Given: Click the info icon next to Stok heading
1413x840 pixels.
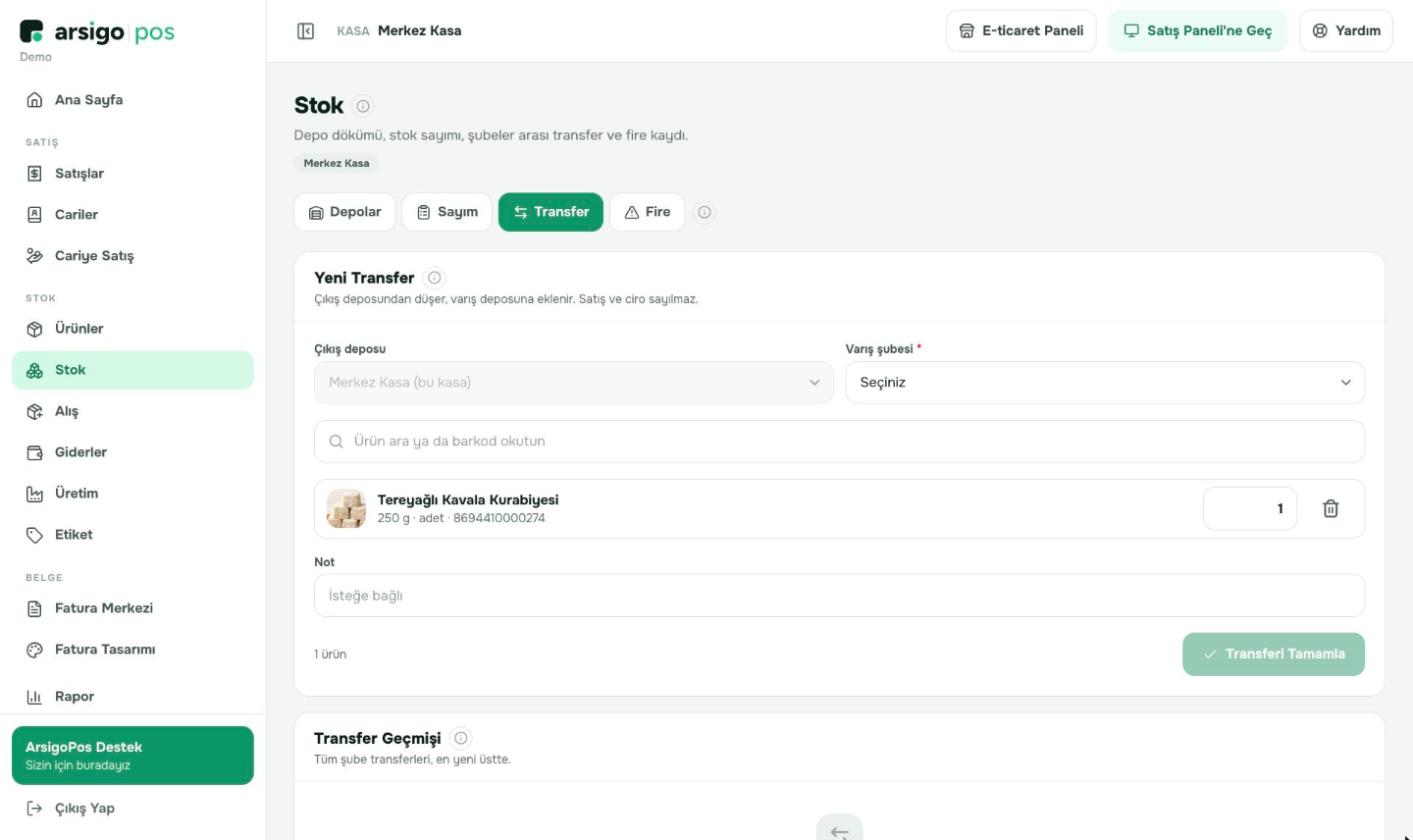Looking at the screenshot, I should (363, 106).
